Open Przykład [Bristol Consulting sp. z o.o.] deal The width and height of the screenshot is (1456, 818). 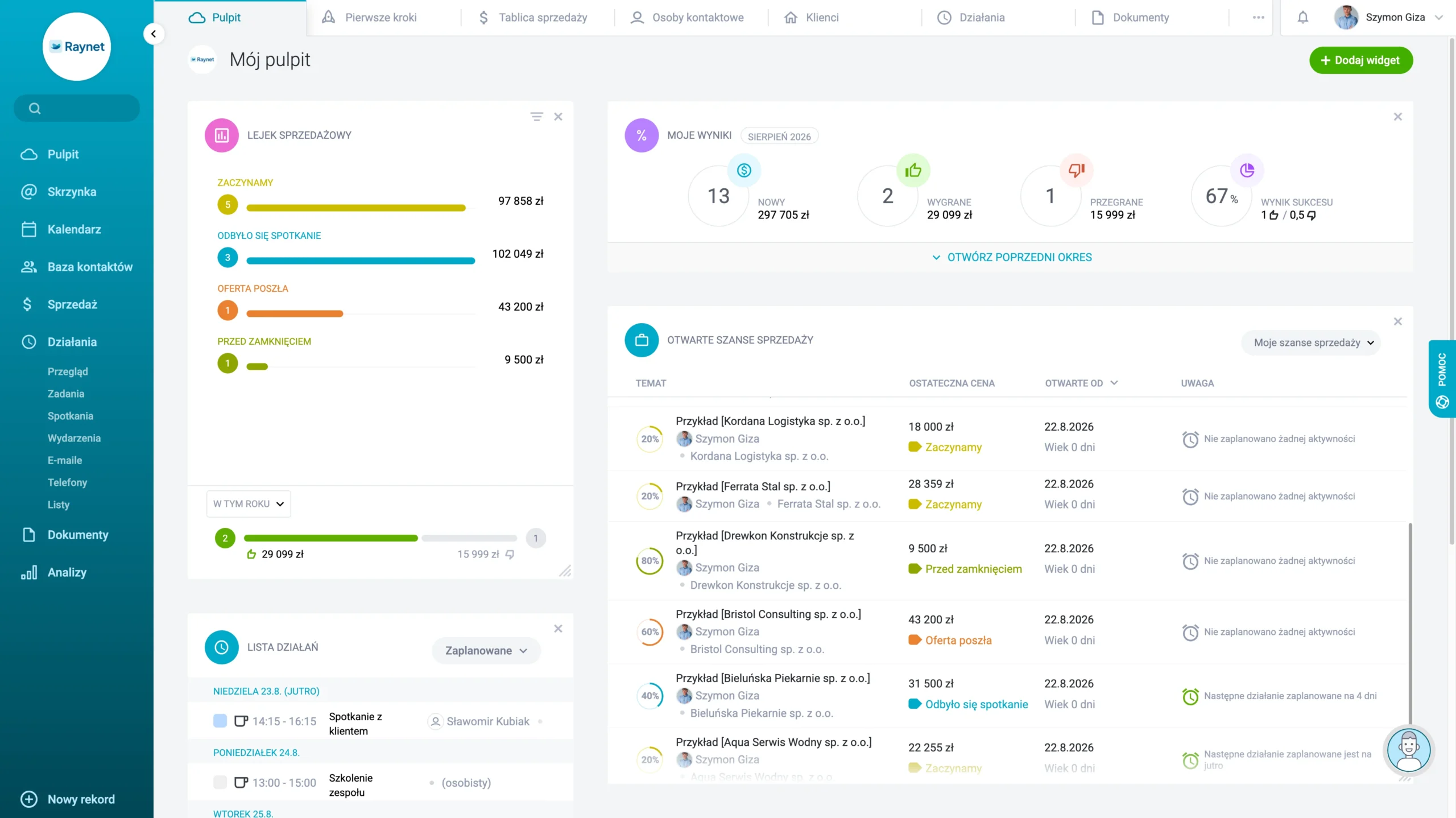click(768, 614)
